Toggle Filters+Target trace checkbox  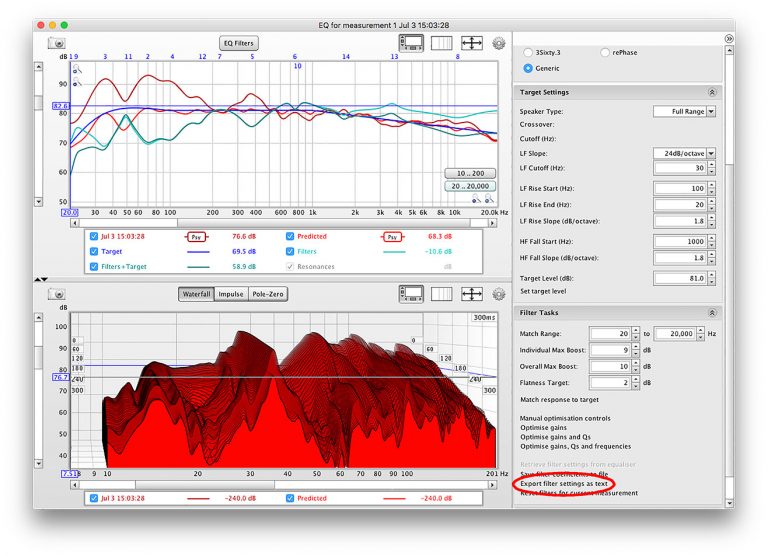coord(94,266)
